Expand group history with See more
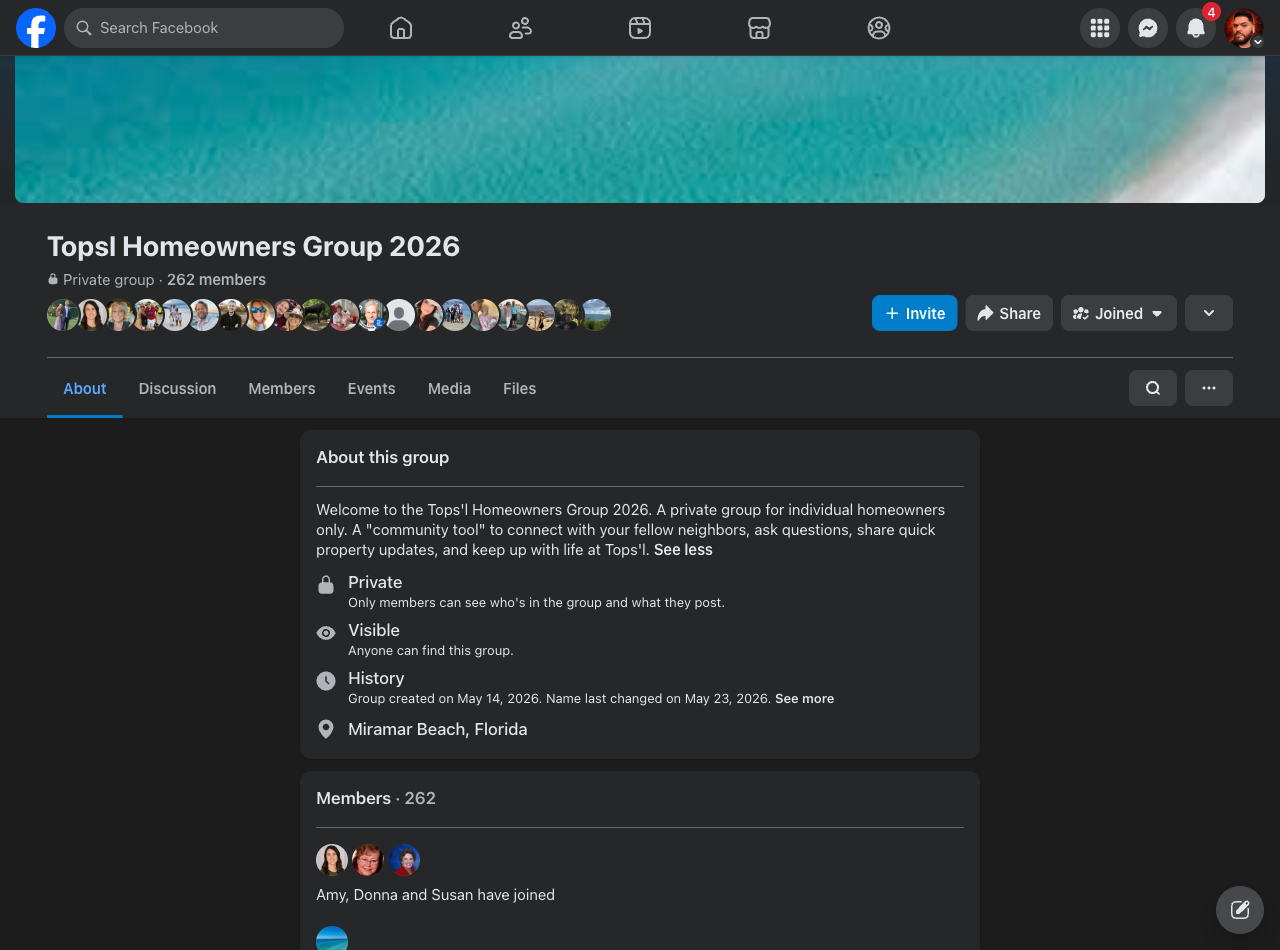This screenshot has height=950, width=1280. click(804, 699)
